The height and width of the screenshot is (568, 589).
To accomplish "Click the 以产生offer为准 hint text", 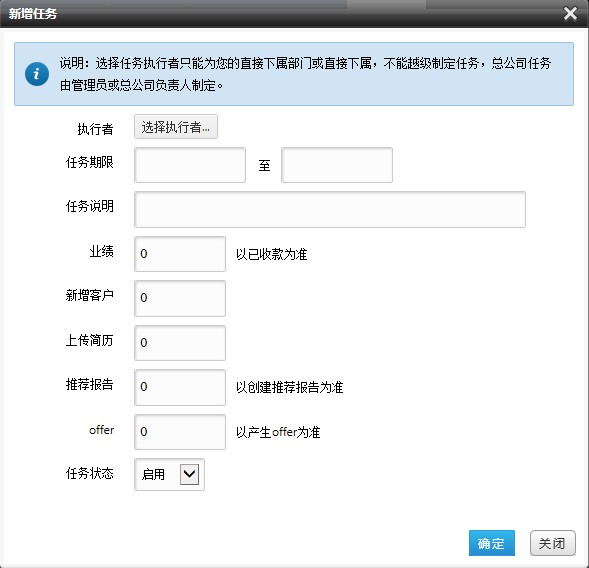I will point(278,432).
